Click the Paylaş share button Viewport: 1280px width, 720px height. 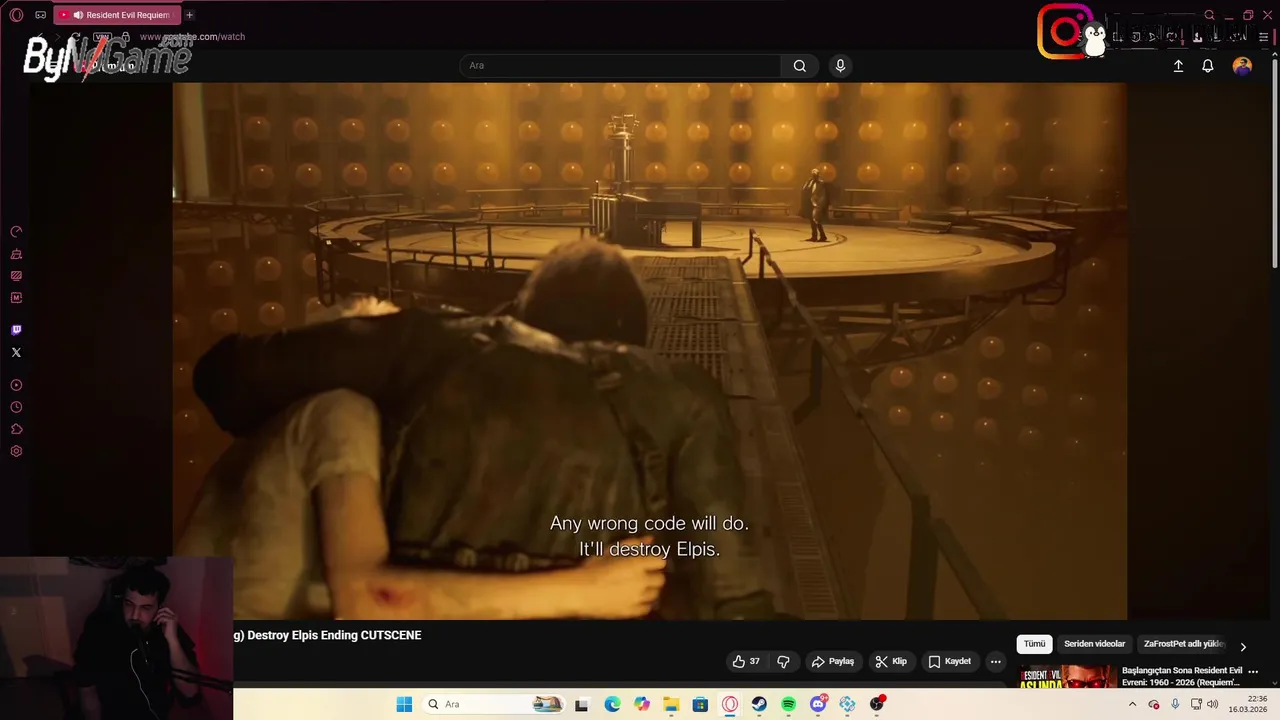[833, 661]
